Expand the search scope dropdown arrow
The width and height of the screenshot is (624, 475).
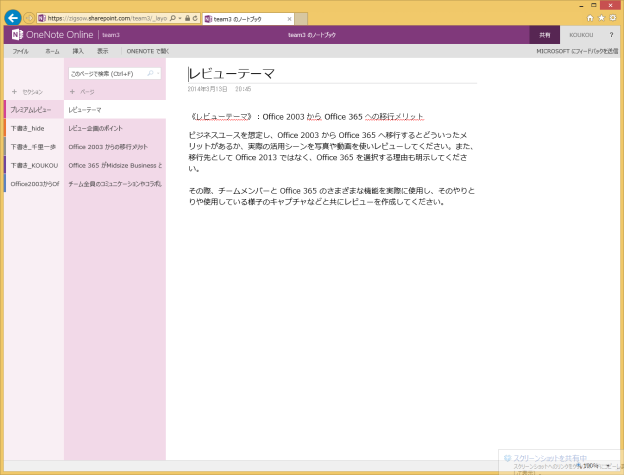158,73
